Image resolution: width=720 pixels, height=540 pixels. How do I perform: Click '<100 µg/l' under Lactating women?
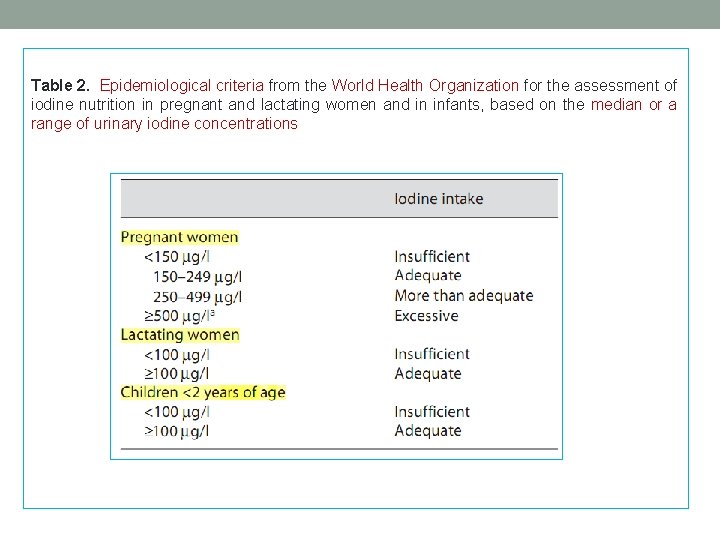coord(177,355)
